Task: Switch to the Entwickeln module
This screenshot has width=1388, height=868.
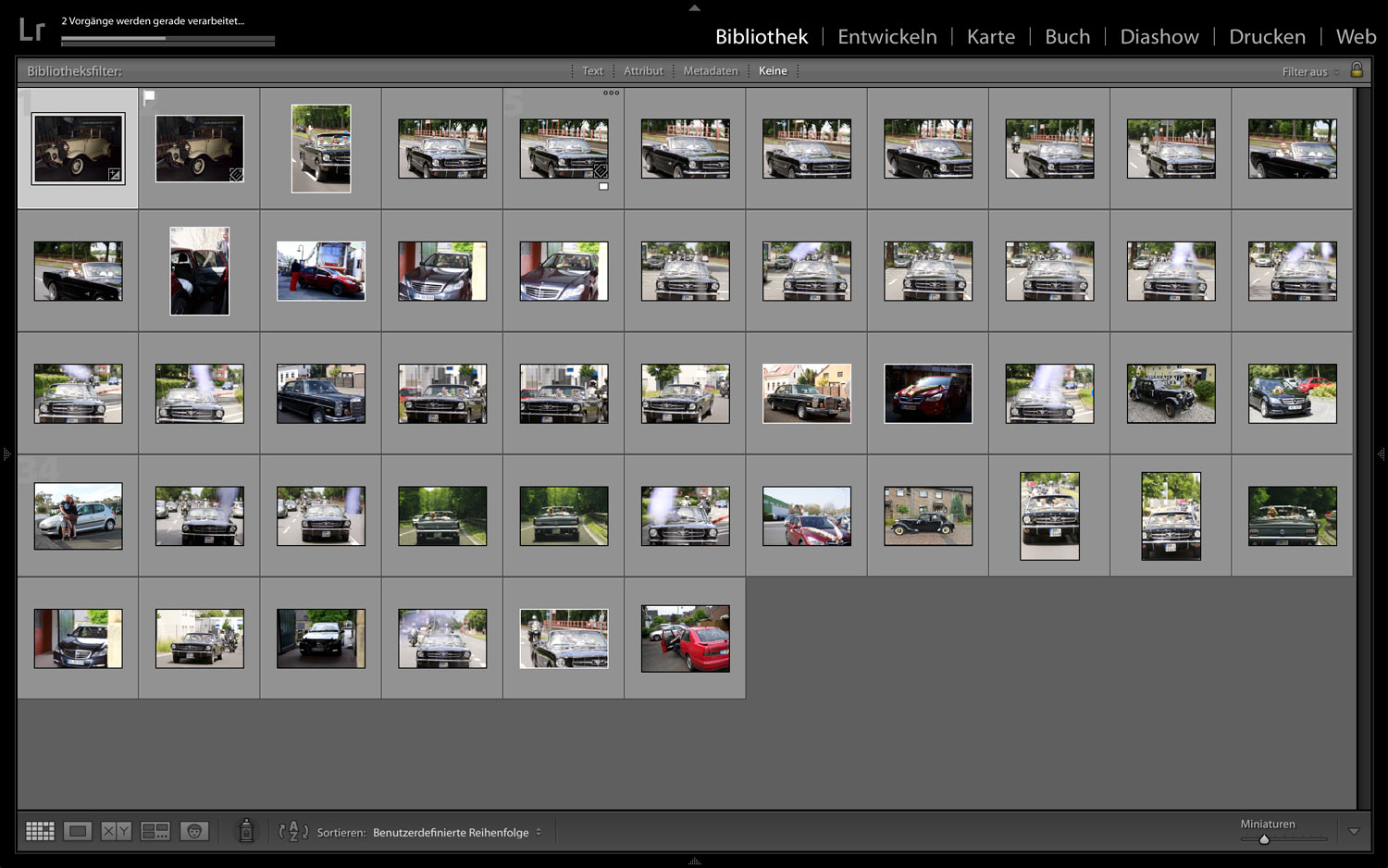Action: tap(886, 36)
